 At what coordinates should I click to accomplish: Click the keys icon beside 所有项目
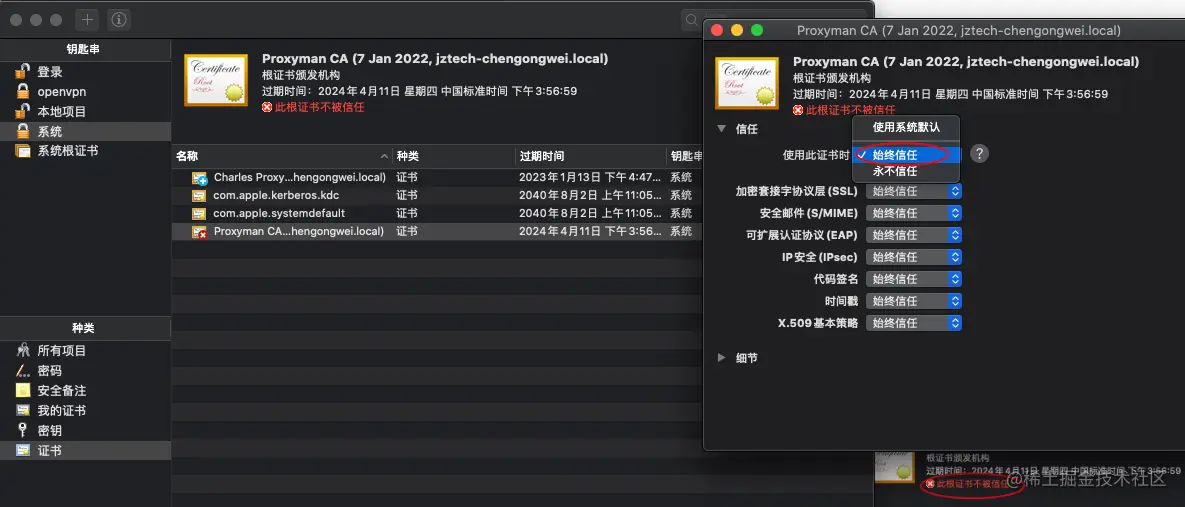click(23, 351)
